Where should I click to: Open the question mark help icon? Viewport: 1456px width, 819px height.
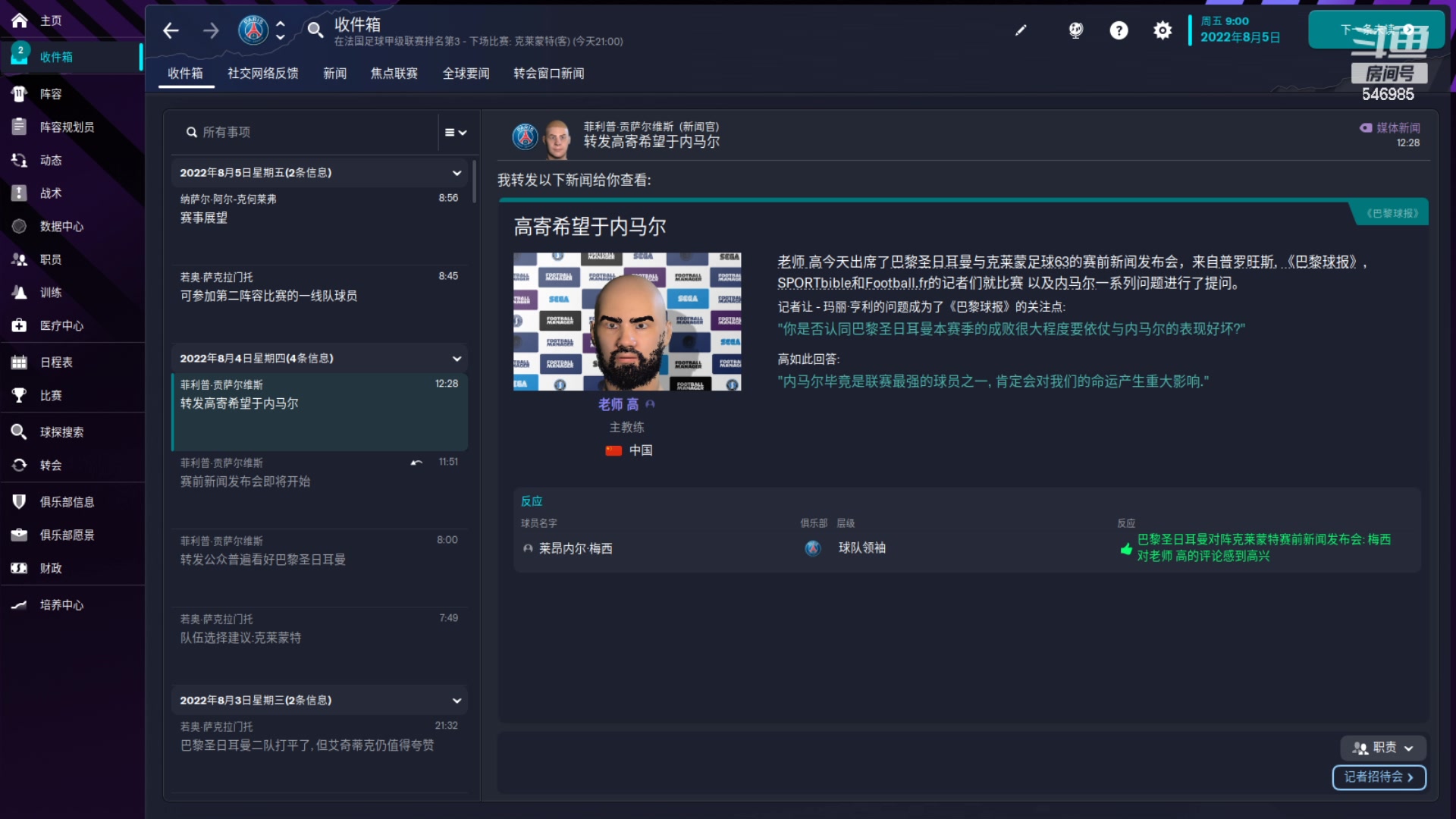pos(1119,30)
